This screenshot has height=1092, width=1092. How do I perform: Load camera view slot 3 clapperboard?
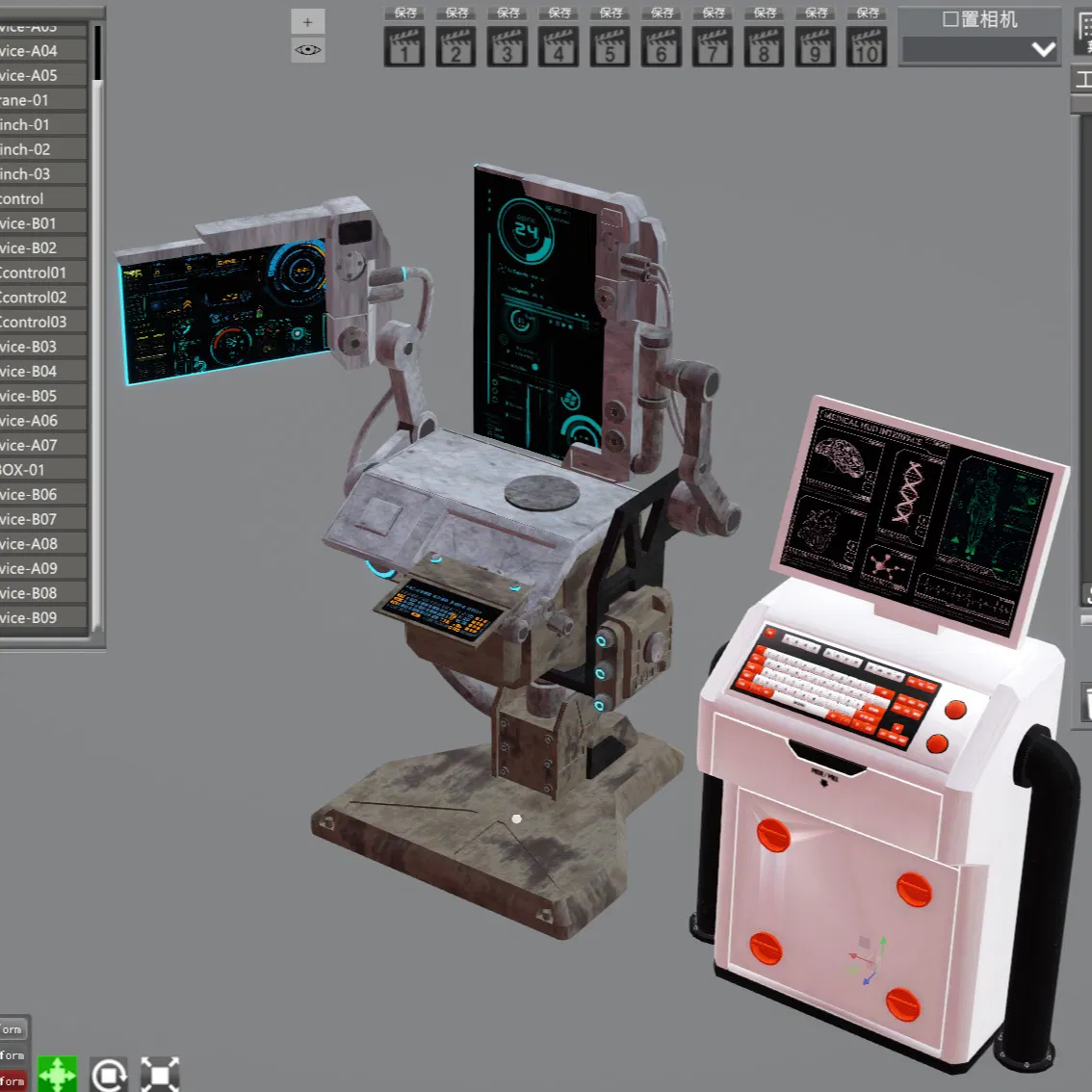[x=507, y=46]
